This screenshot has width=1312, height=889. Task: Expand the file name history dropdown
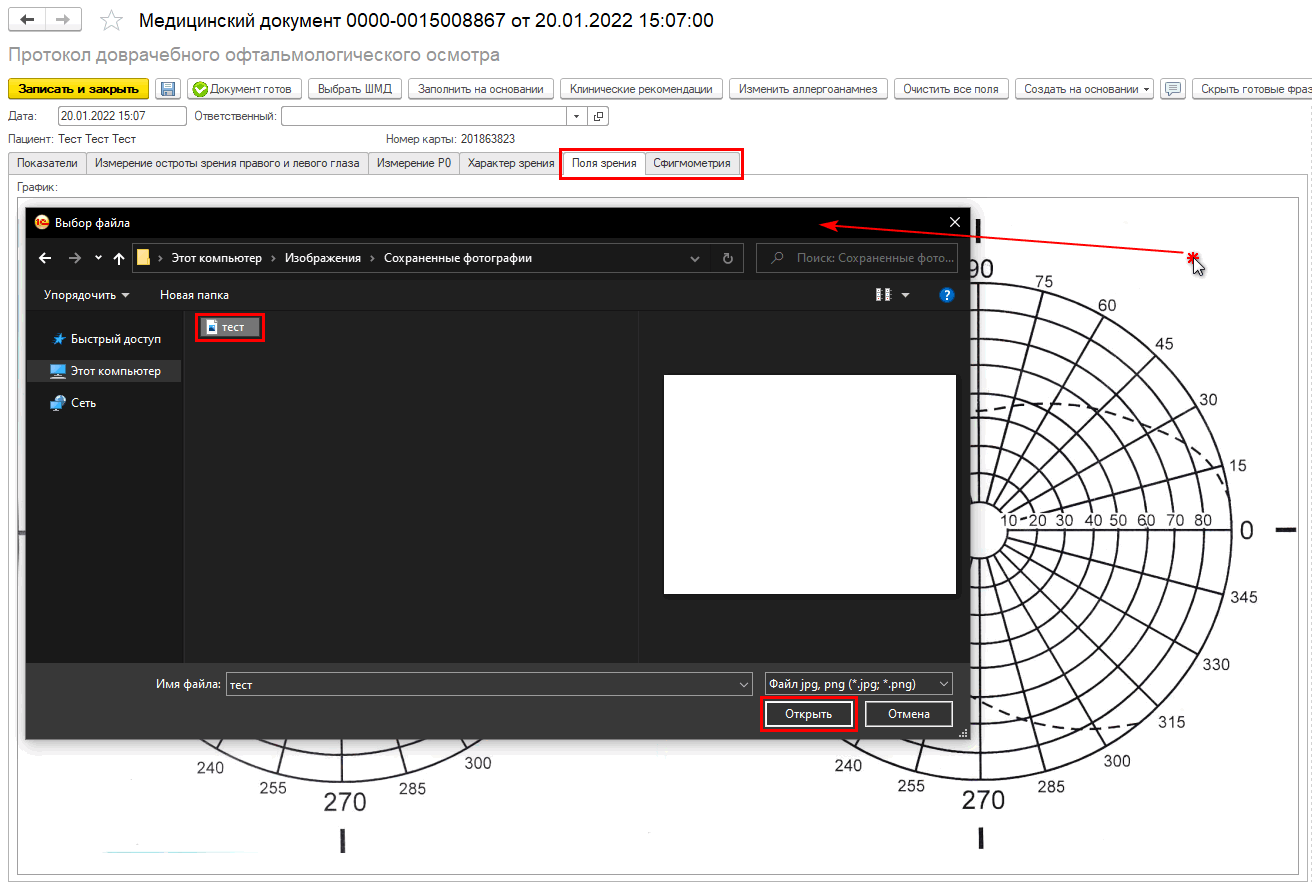coord(743,684)
